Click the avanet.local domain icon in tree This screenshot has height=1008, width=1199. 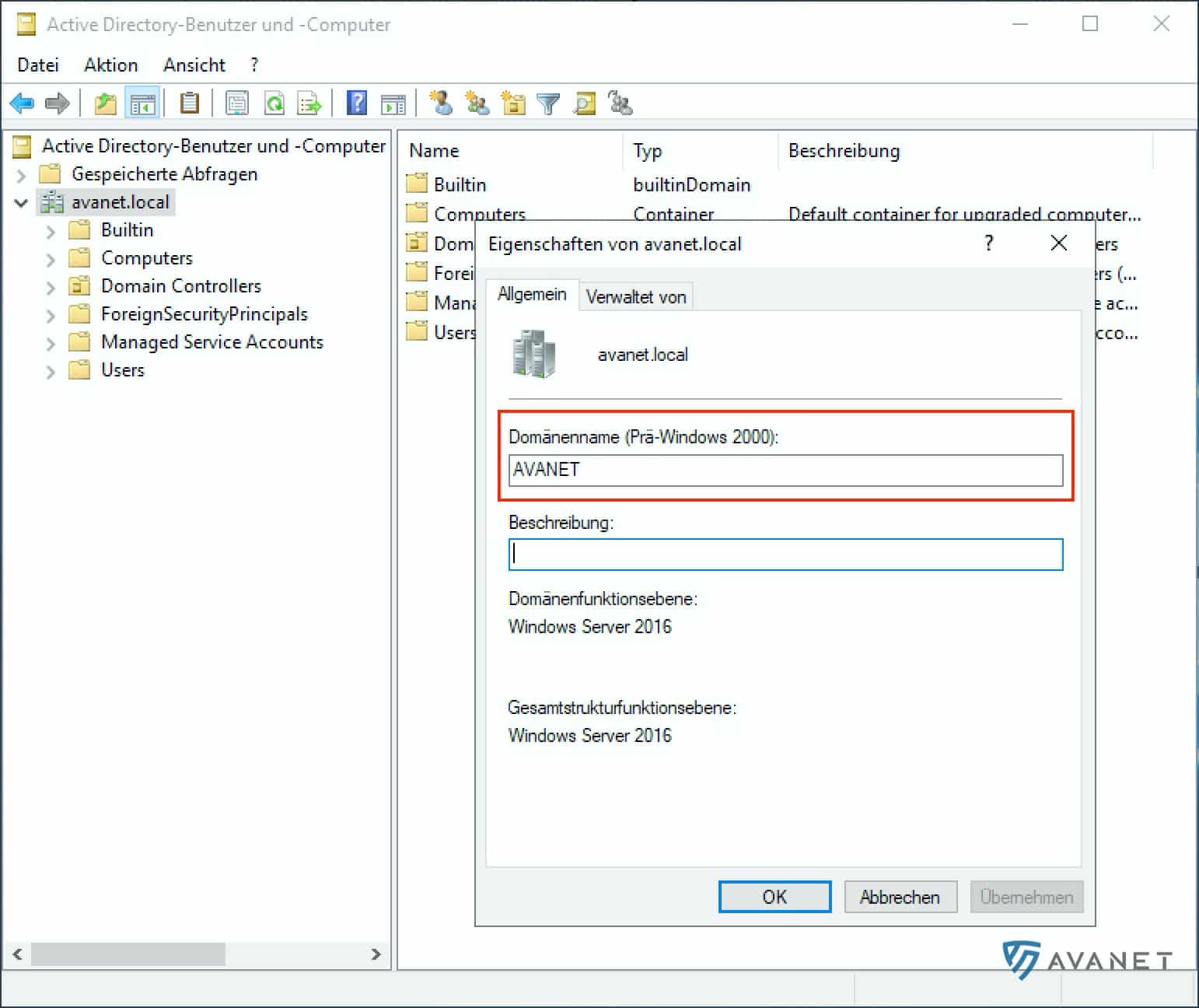[51, 202]
